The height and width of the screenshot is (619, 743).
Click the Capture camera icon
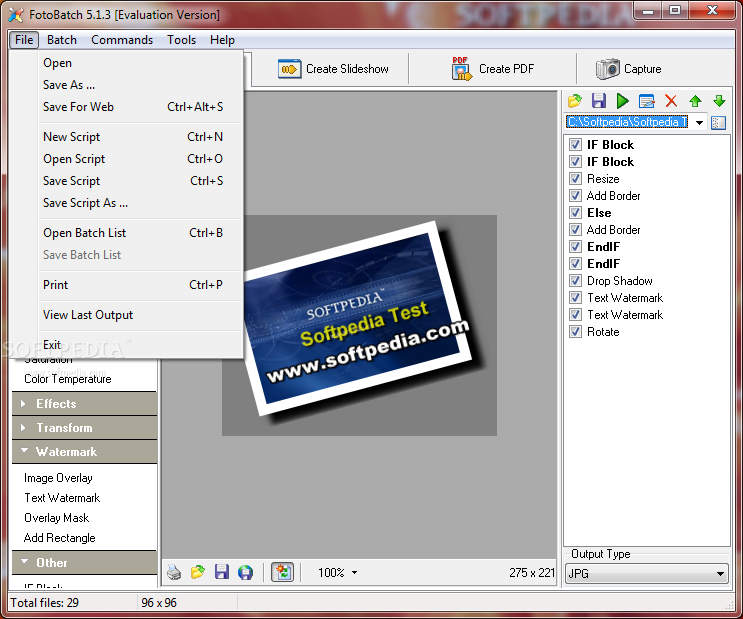pyautogui.click(x=607, y=69)
